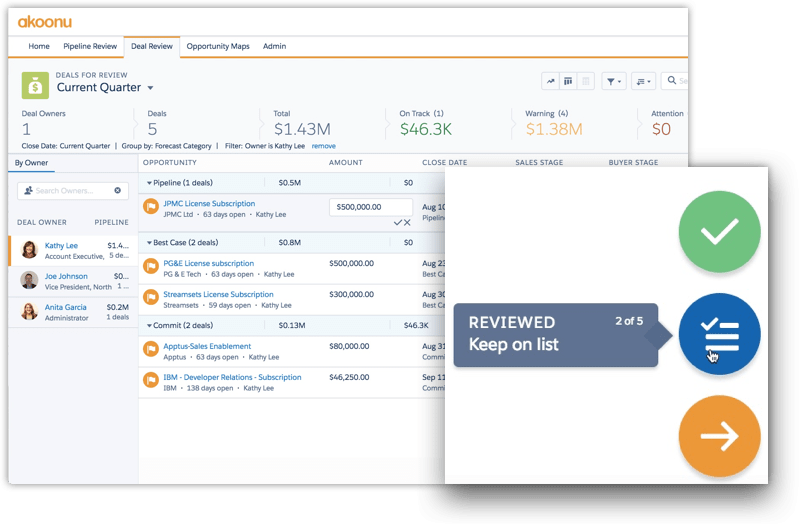Click the Sales Stage column header
Screen dimensions: 799x527
tap(539, 163)
